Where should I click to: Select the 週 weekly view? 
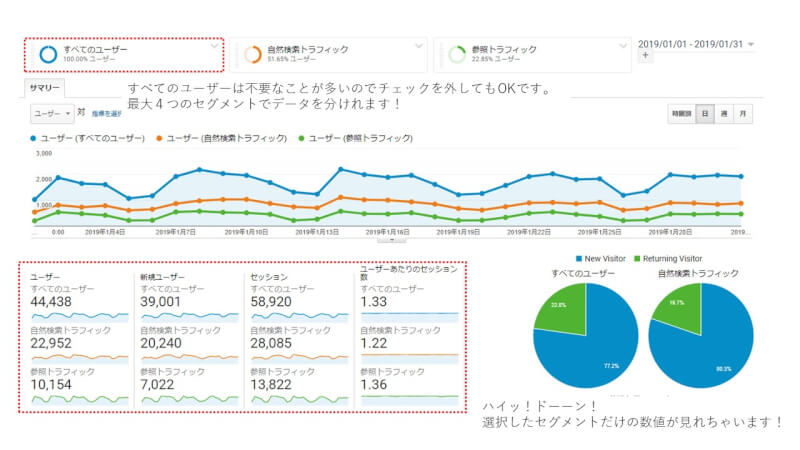click(x=723, y=114)
